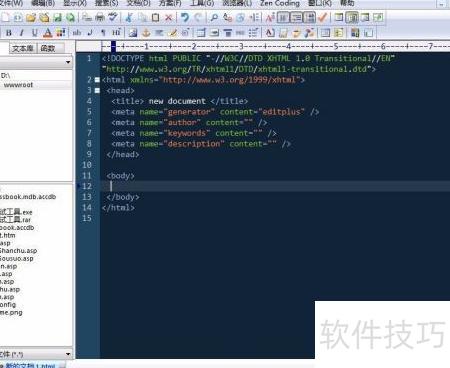Insert image tag with picture icon

[133, 33]
